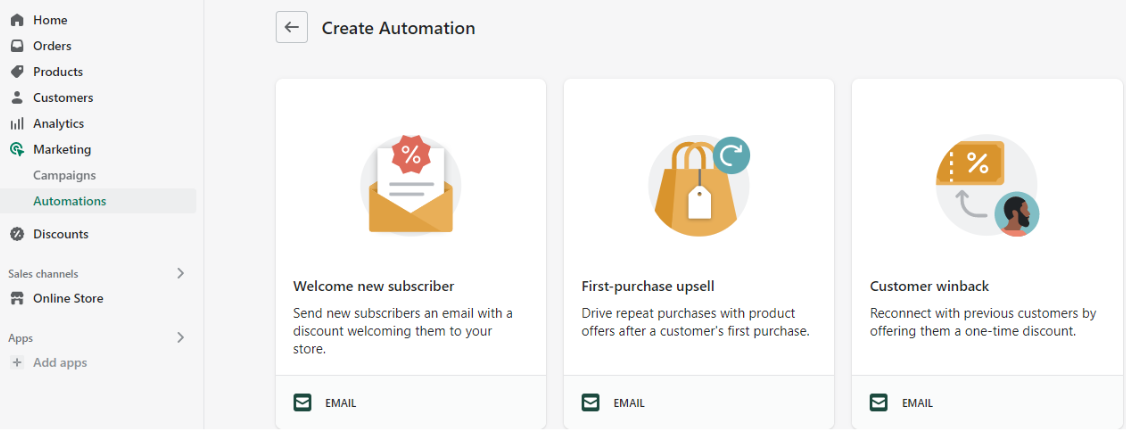
Task: Select the Automations submenu item
Action: point(70,201)
